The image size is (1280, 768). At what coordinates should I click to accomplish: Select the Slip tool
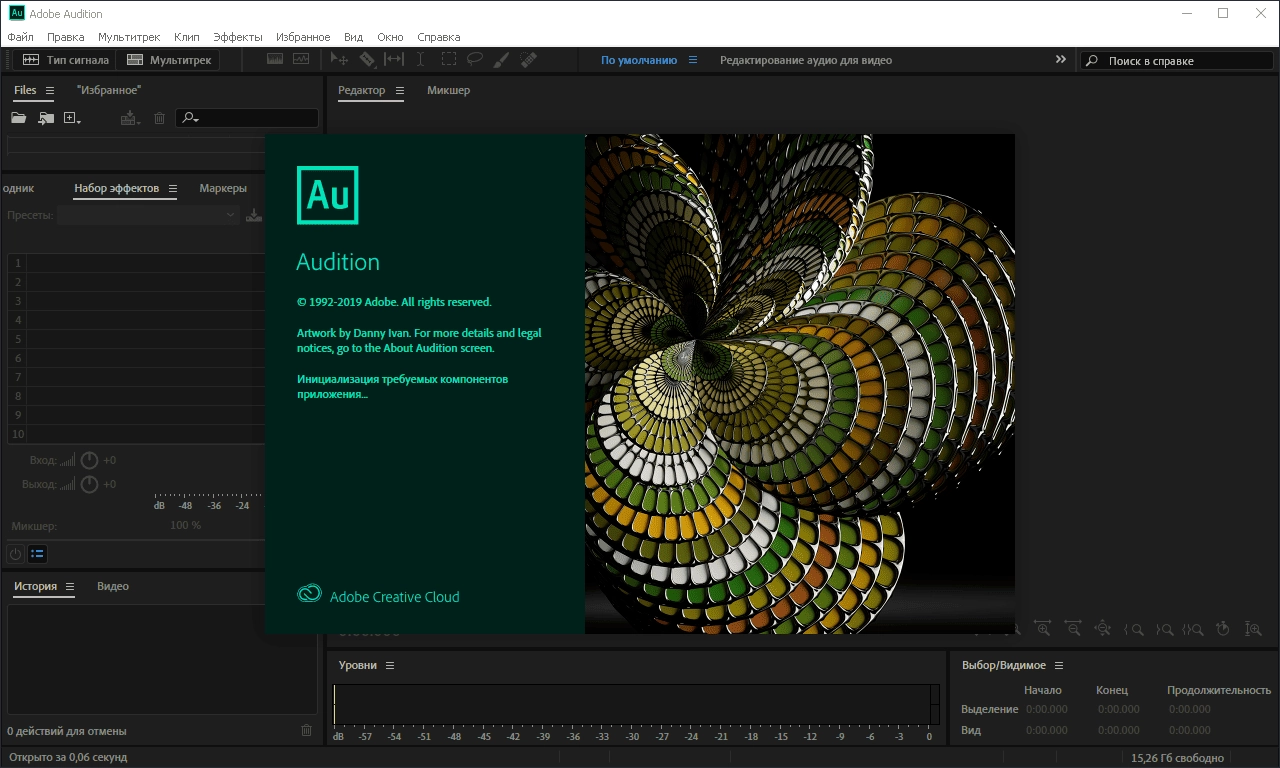coord(394,60)
